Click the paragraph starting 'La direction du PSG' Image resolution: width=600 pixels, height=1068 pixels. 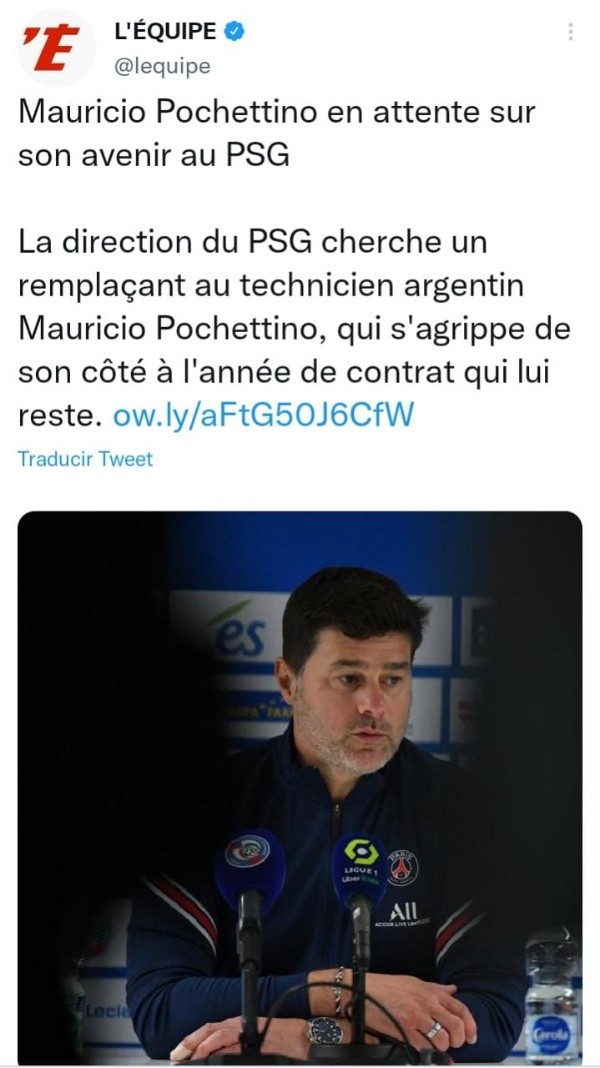(294, 328)
